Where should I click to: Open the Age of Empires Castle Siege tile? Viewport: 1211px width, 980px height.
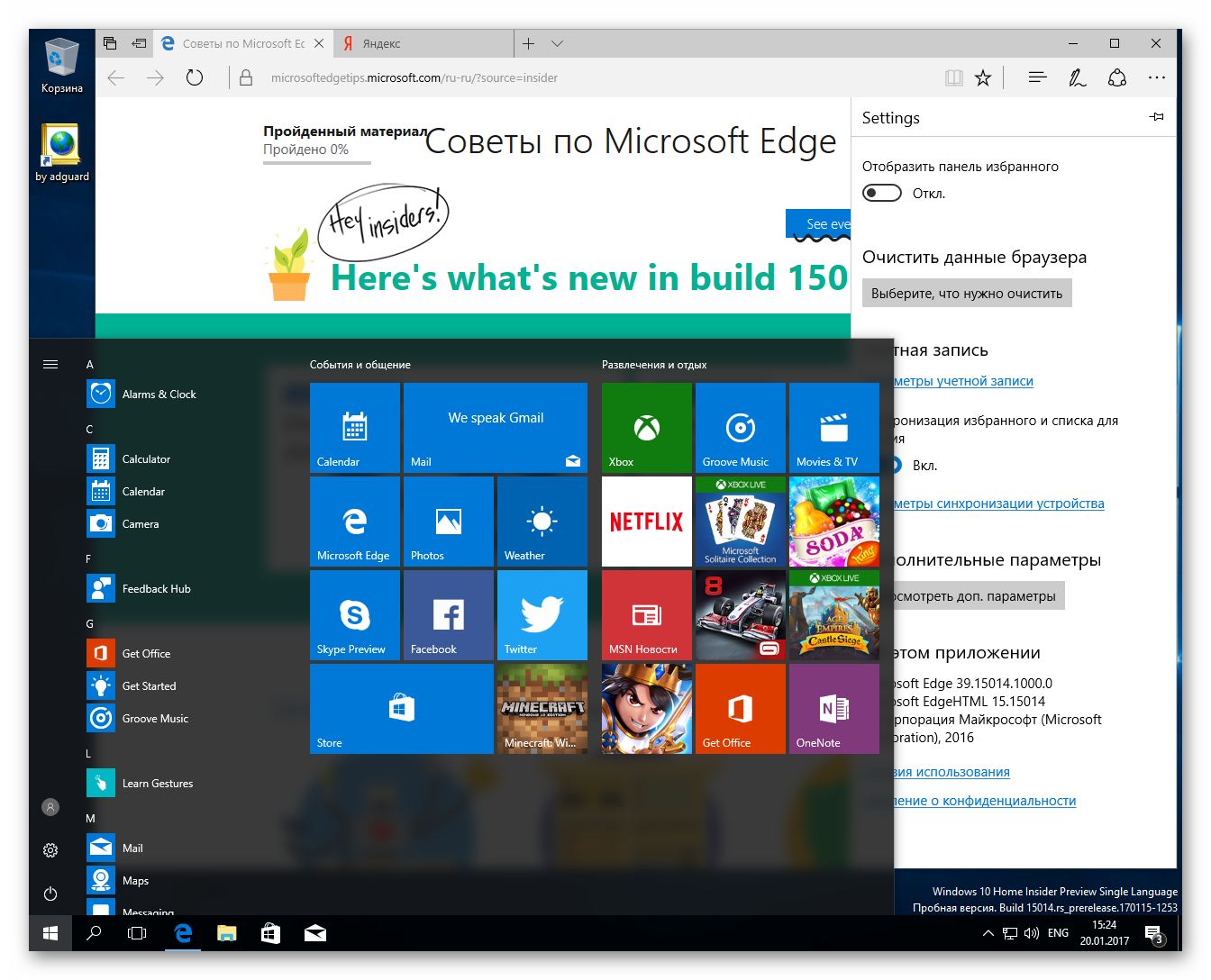[833, 615]
